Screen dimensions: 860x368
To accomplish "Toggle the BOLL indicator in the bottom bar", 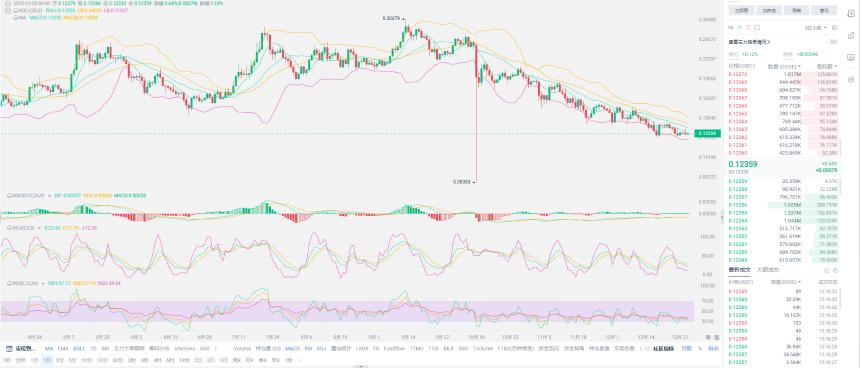I will point(79,349).
